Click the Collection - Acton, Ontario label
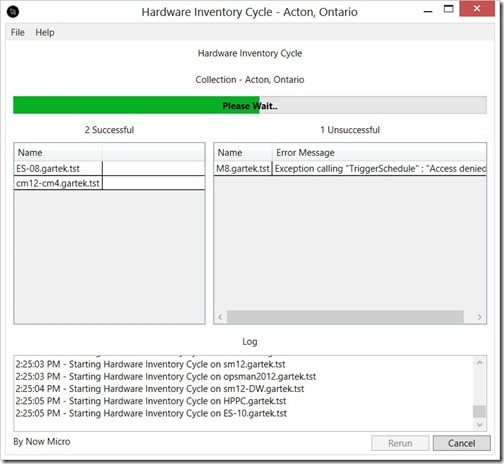This screenshot has height=464, width=504. tap(250, 80)
